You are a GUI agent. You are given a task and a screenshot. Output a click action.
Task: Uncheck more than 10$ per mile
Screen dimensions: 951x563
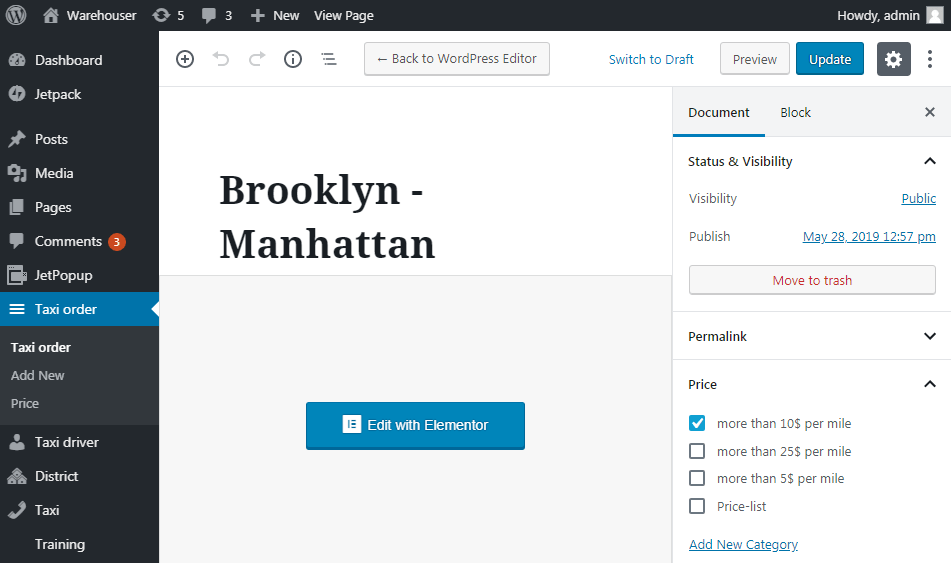pos(697,423)
